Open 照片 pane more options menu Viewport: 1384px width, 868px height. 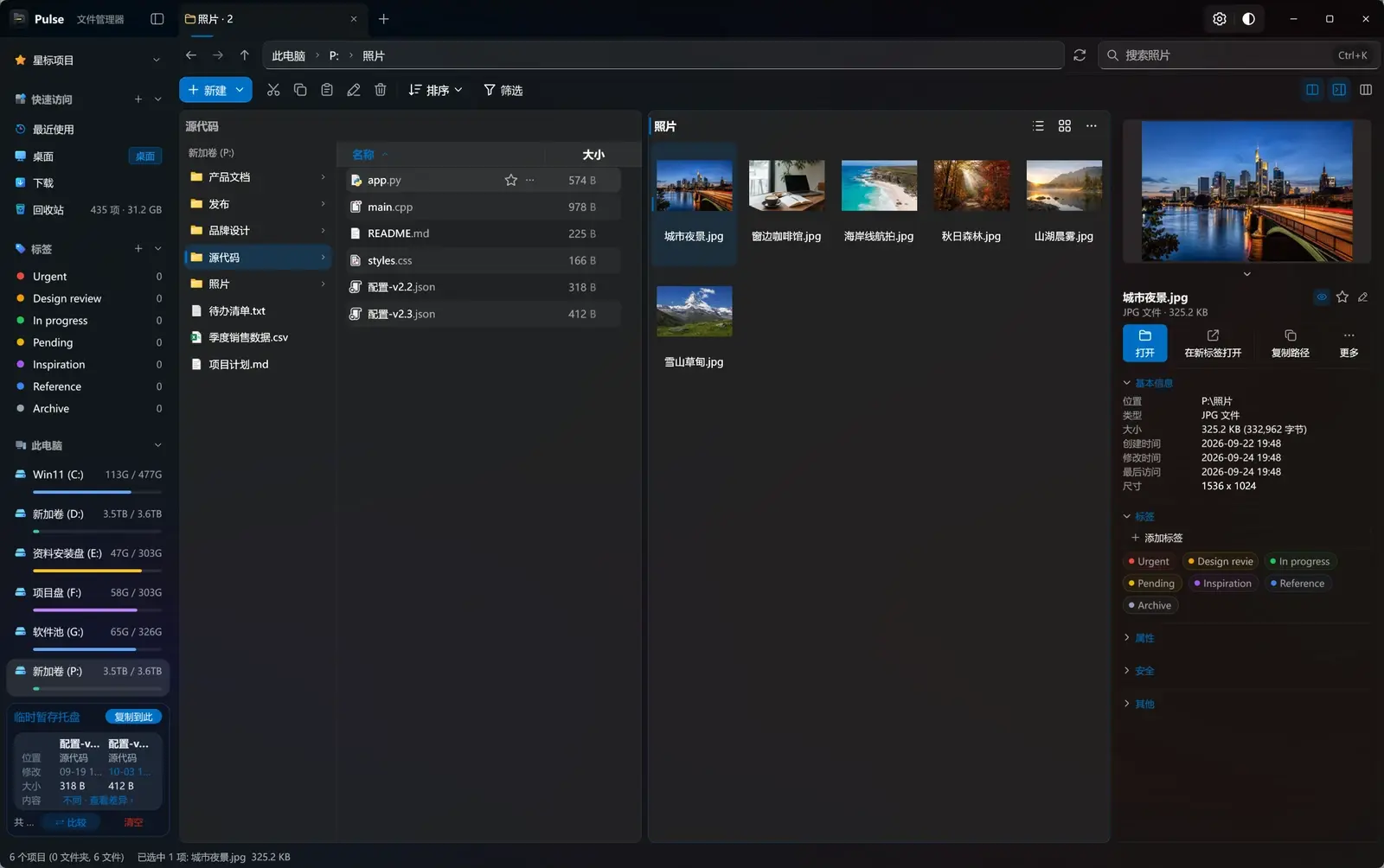1092,126
